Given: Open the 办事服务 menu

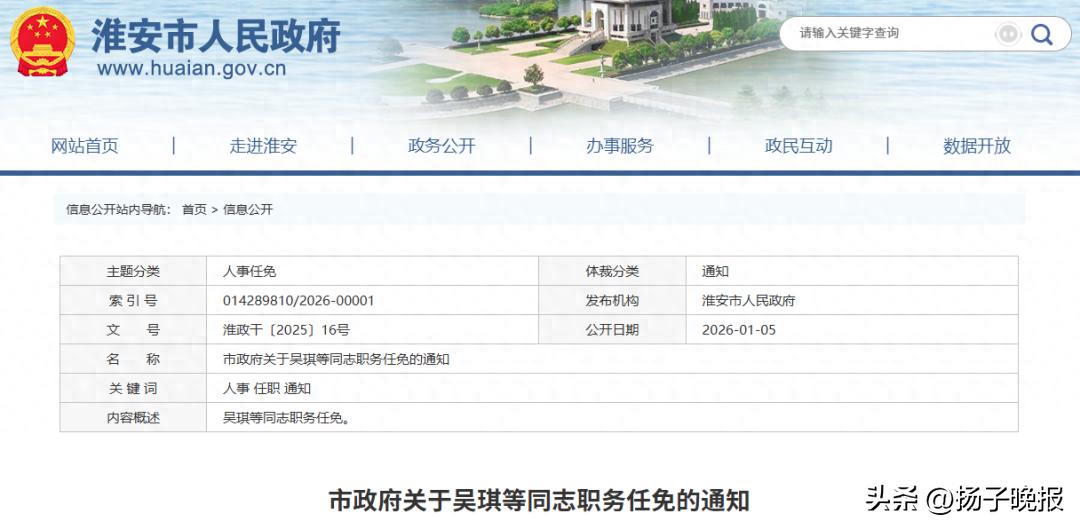Looking at the screenshot, I should point(619,146).
